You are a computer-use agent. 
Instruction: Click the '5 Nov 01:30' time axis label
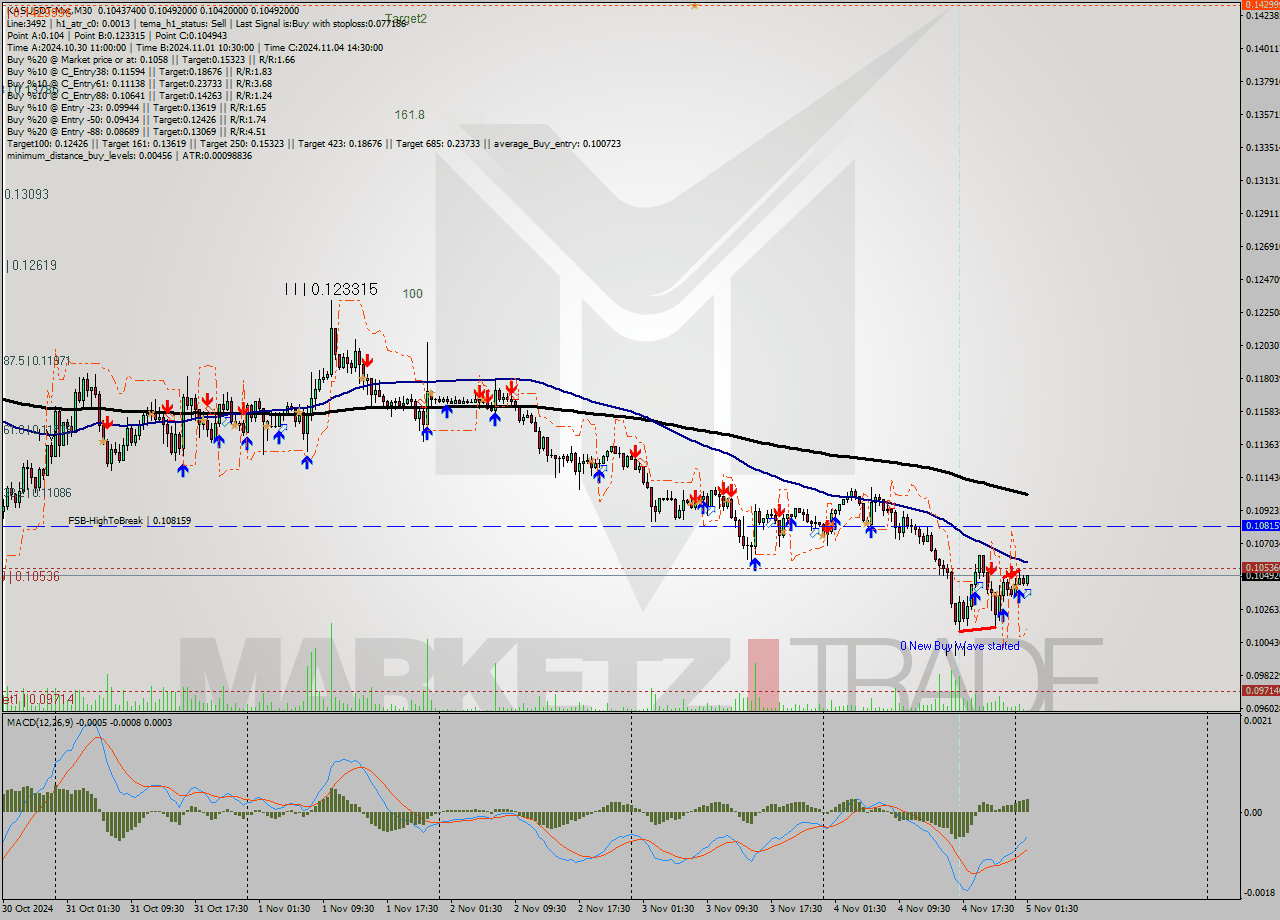point(1052,909)
